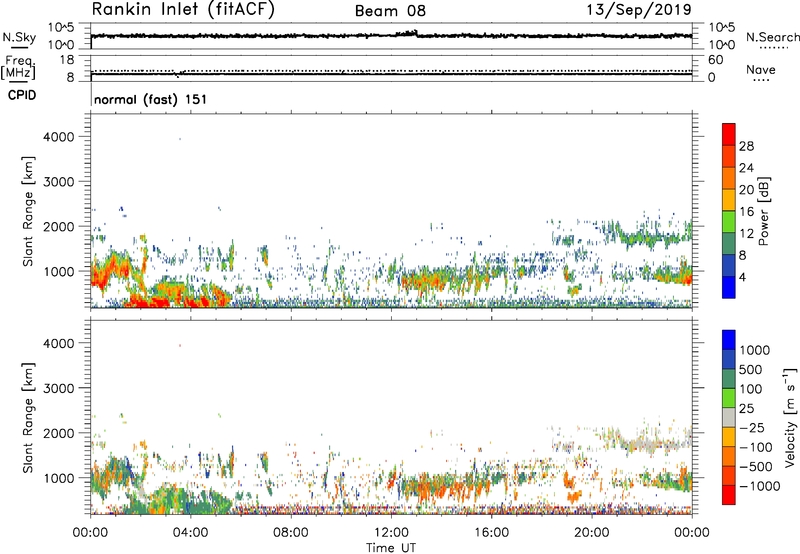Click the "08:00" time tick label
This screenshot has height=554, width=800.
point(290,533)
